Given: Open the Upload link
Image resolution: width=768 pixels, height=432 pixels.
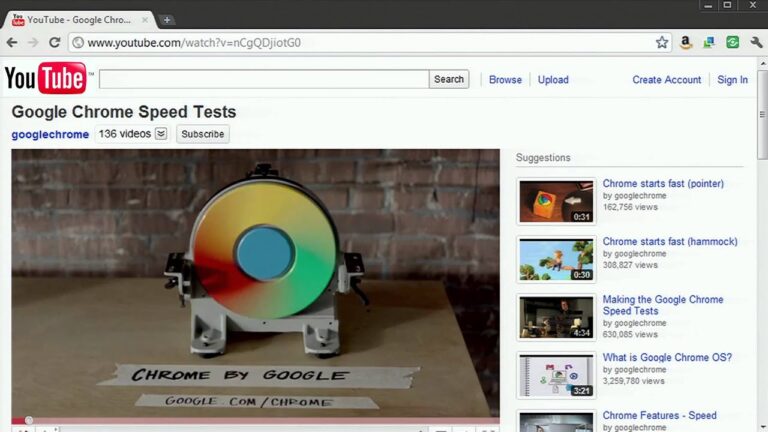Looking at the screenshot, I should (553, 80).
